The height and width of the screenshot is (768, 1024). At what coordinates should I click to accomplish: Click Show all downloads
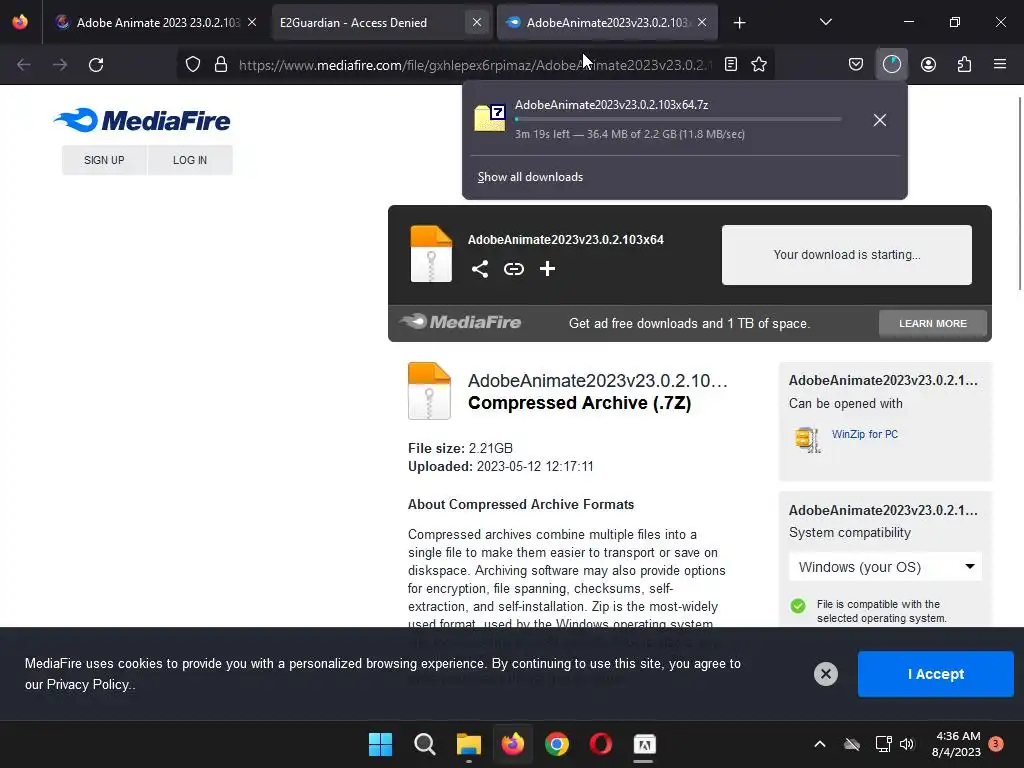click(530, 177)
